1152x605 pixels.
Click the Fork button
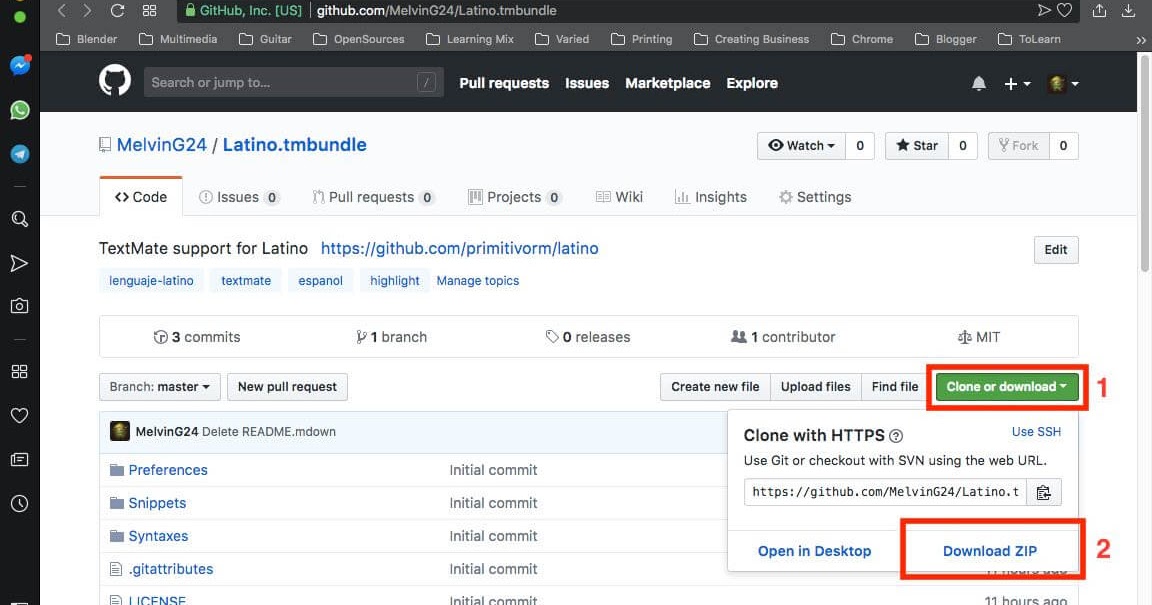[1018, 146]
